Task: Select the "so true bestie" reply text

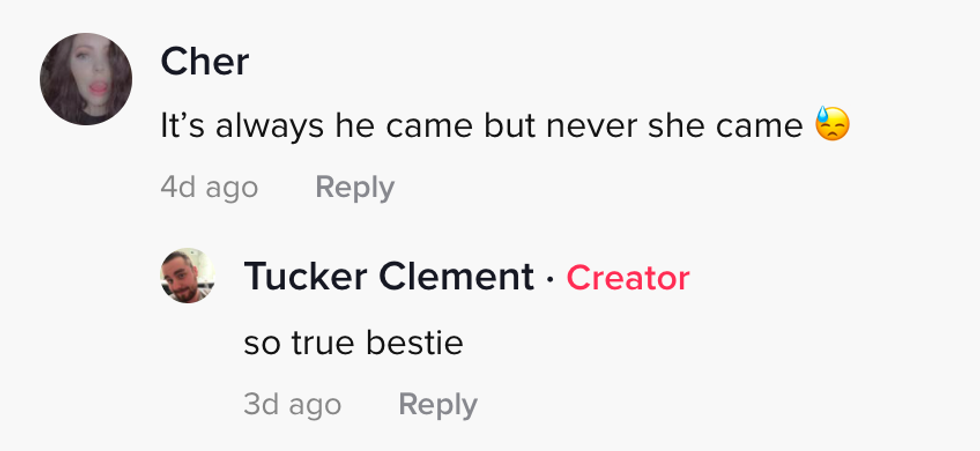Action: pos(353,343)
